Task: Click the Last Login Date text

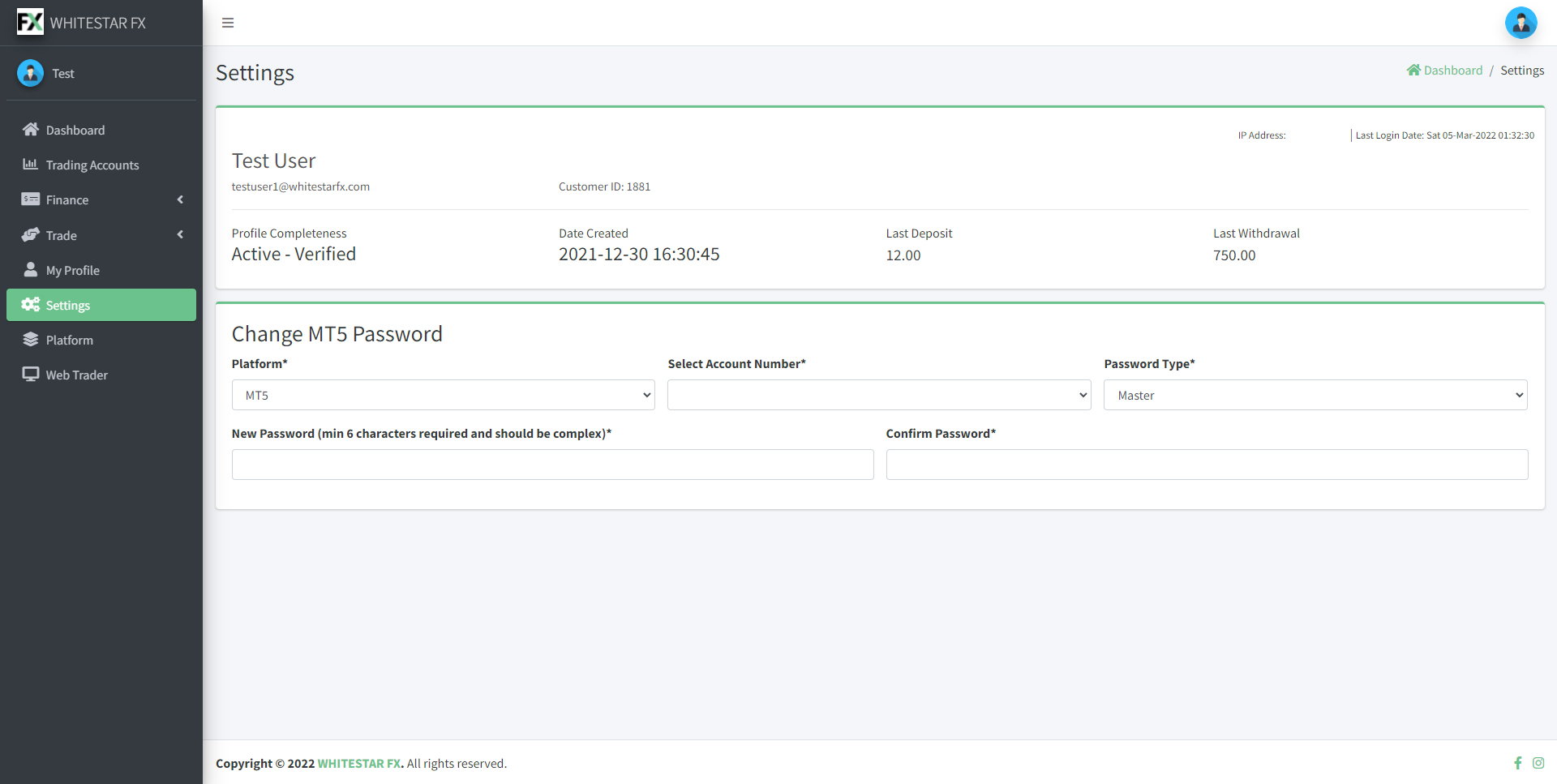Action: pos(1445,135)
